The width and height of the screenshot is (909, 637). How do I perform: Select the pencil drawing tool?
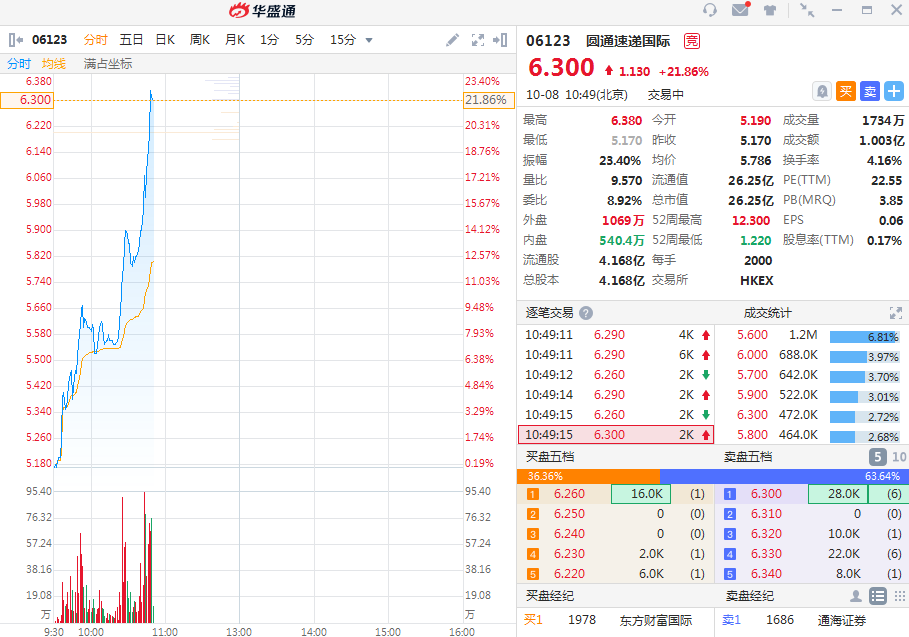tap(452, 39)
